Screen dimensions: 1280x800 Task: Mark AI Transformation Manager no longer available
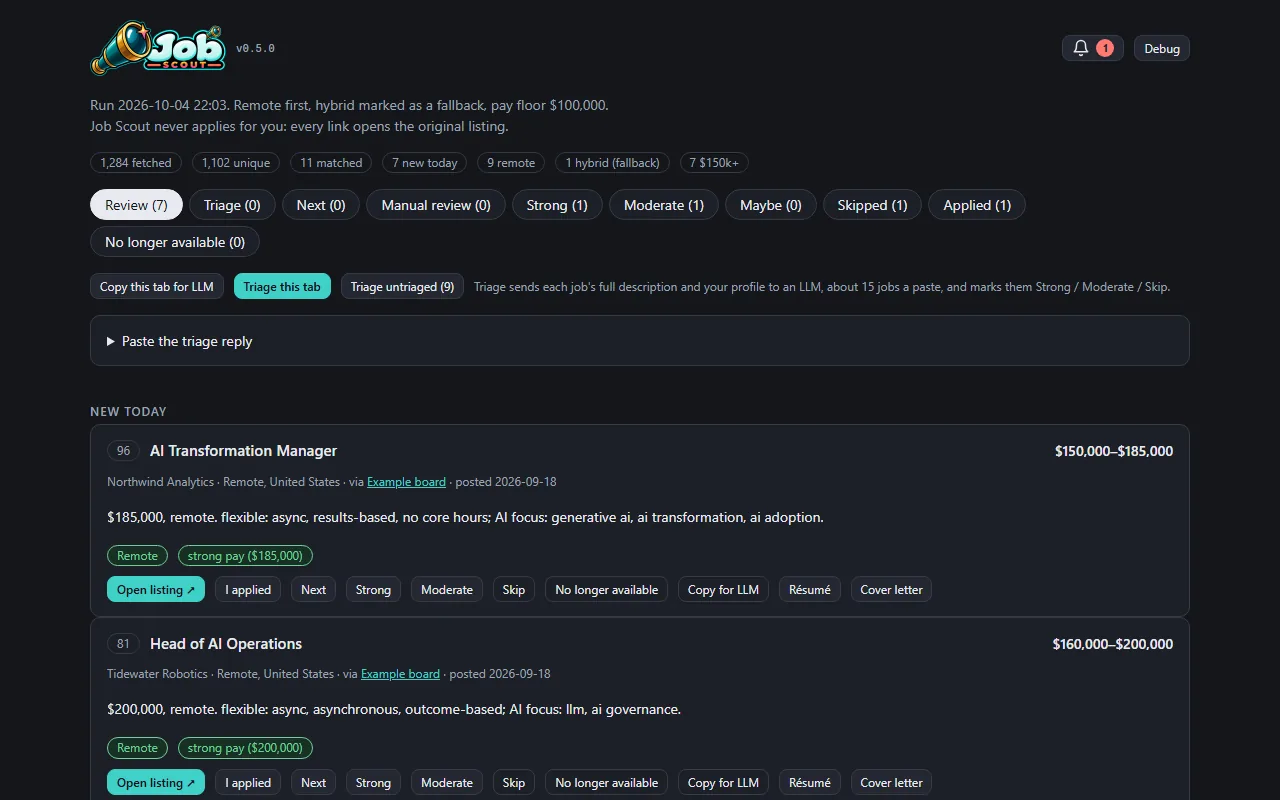[x=607, y=590]
